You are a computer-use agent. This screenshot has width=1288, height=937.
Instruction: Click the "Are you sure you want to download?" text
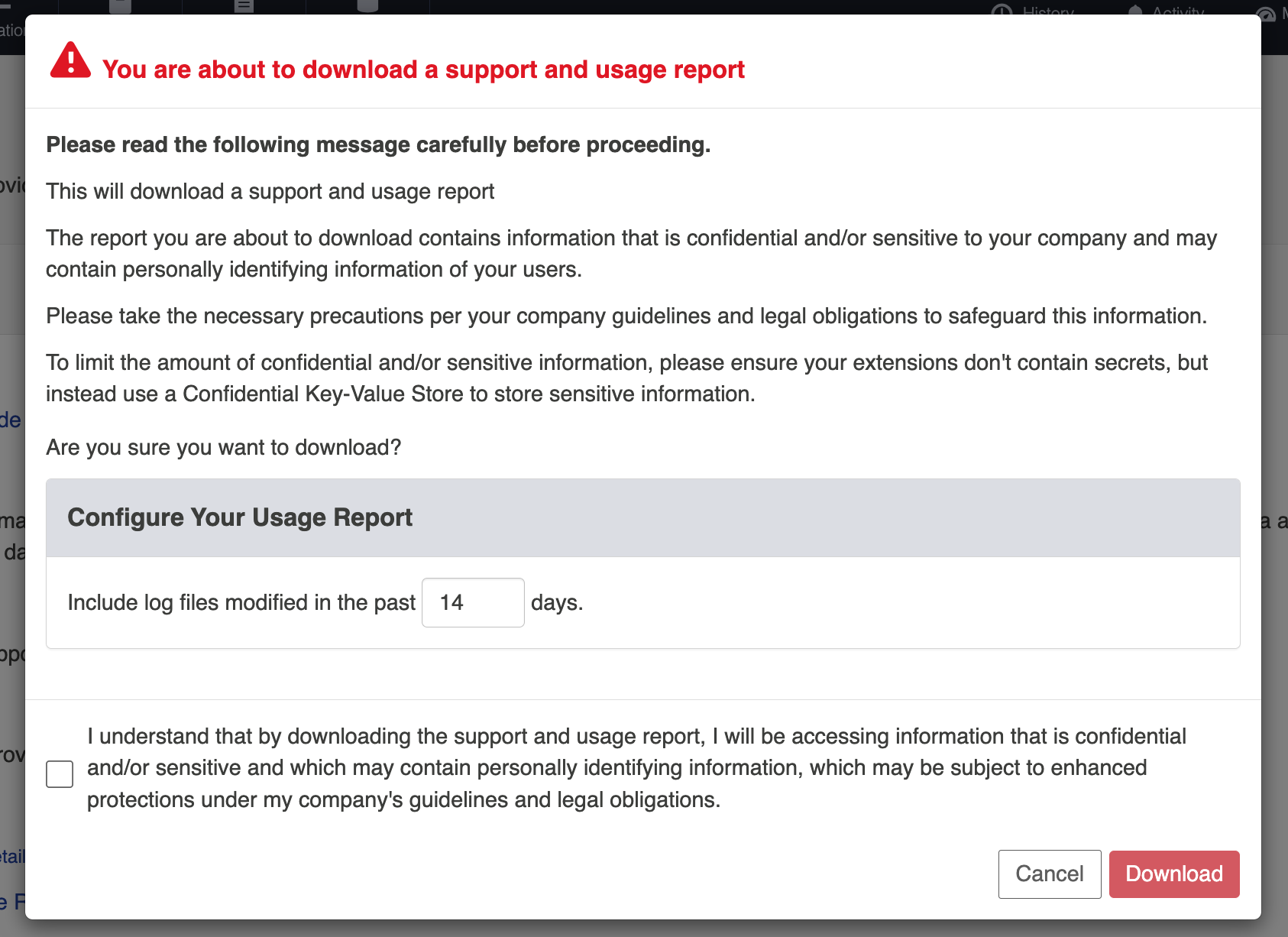tap(224, 447)
